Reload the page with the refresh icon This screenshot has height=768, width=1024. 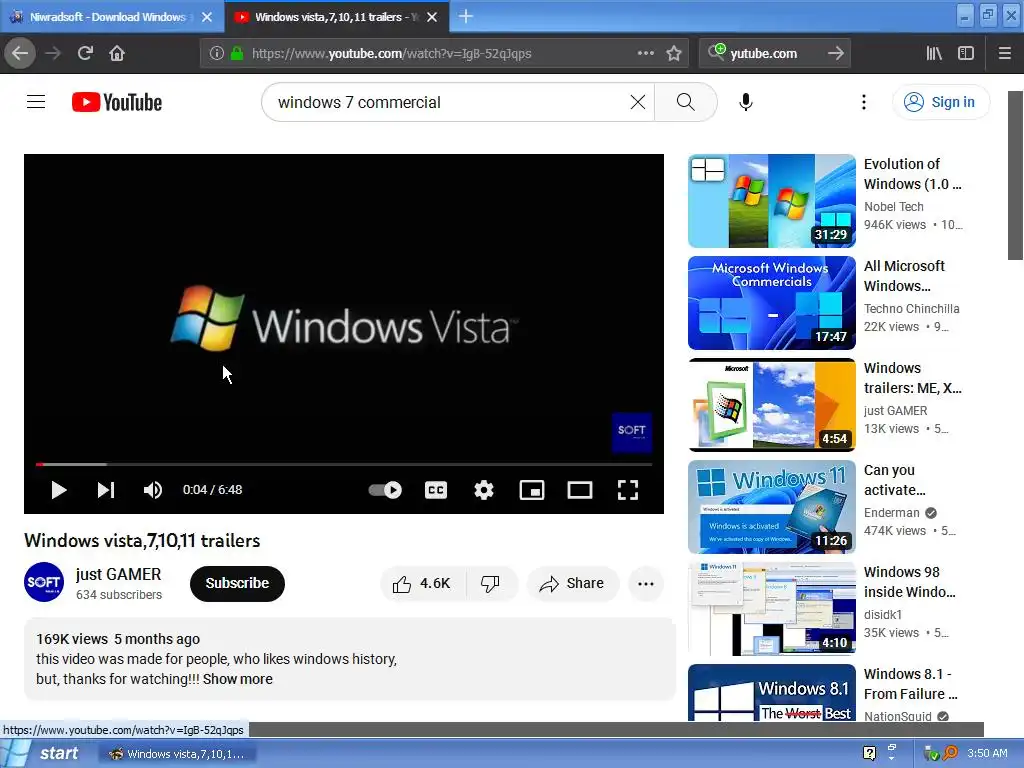85,54
